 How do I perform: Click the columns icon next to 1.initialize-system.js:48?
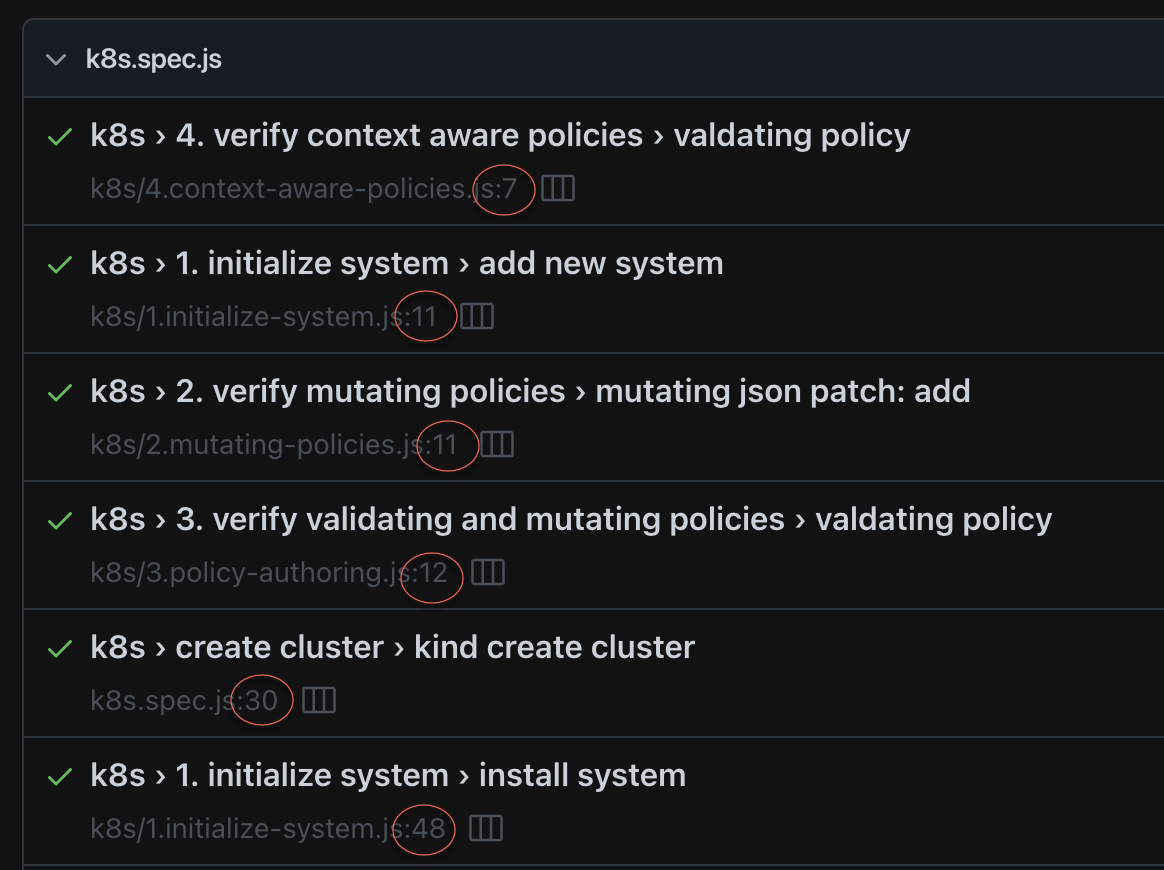pos(487,829)
